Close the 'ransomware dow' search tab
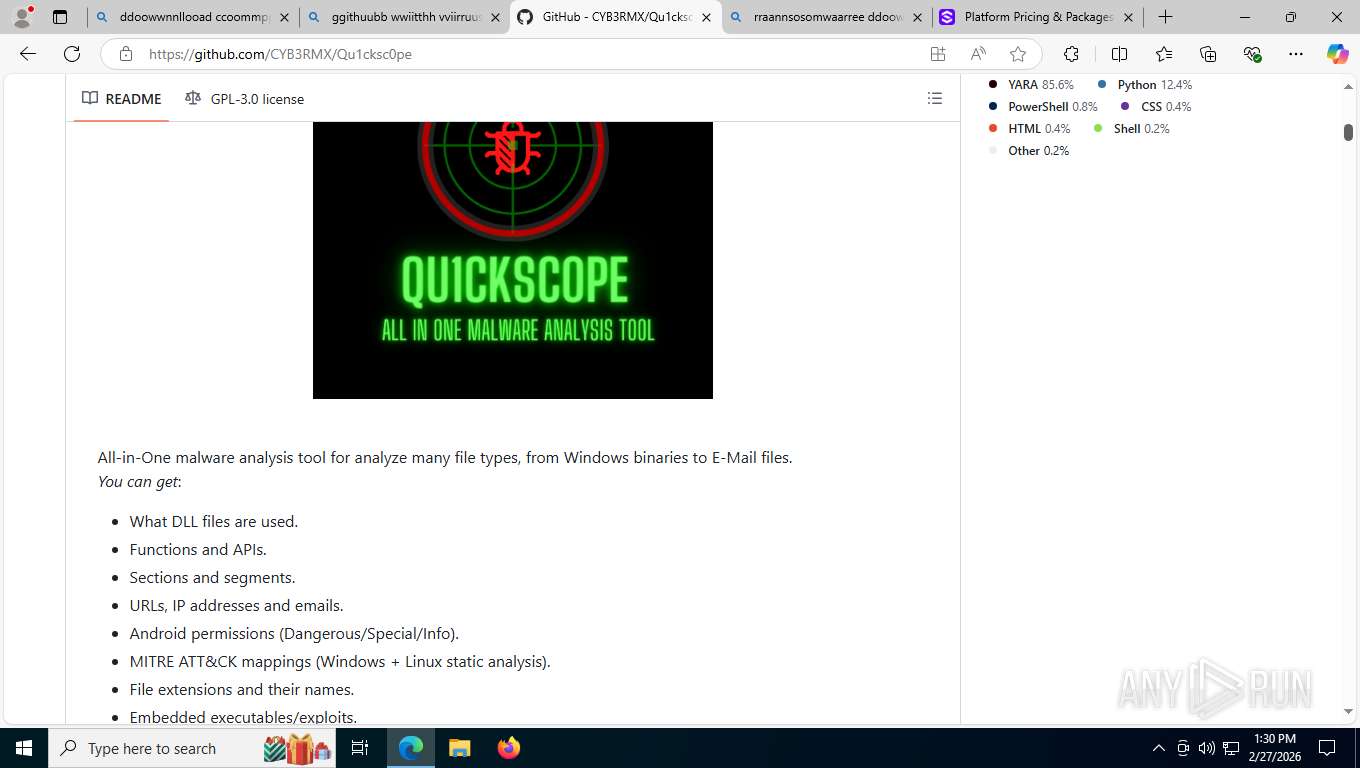Image resolution: width=1360 pixels, height=768 pixels. coord(918,17)
